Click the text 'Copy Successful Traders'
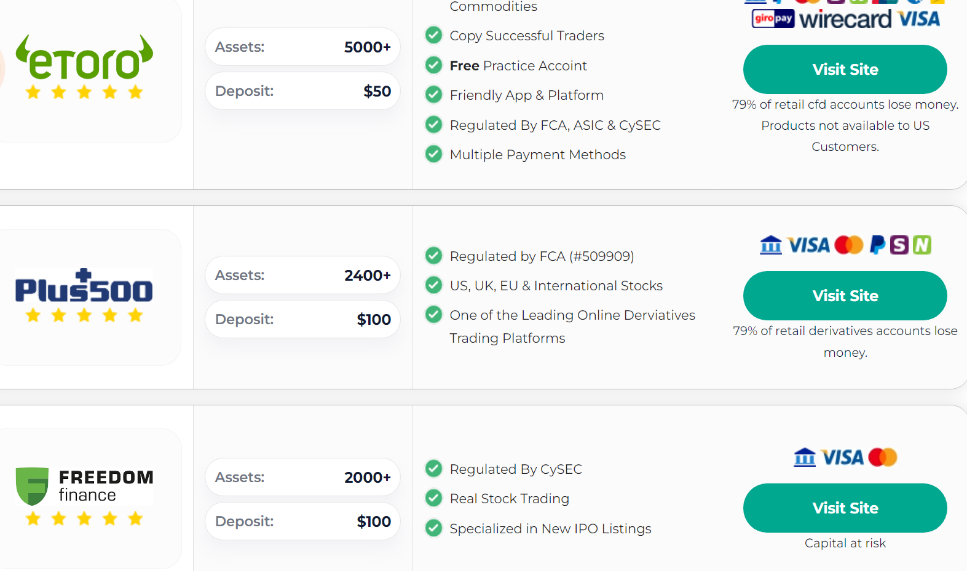Image resolution: width=967 pixels, height=571 pixels. point(527,36)
